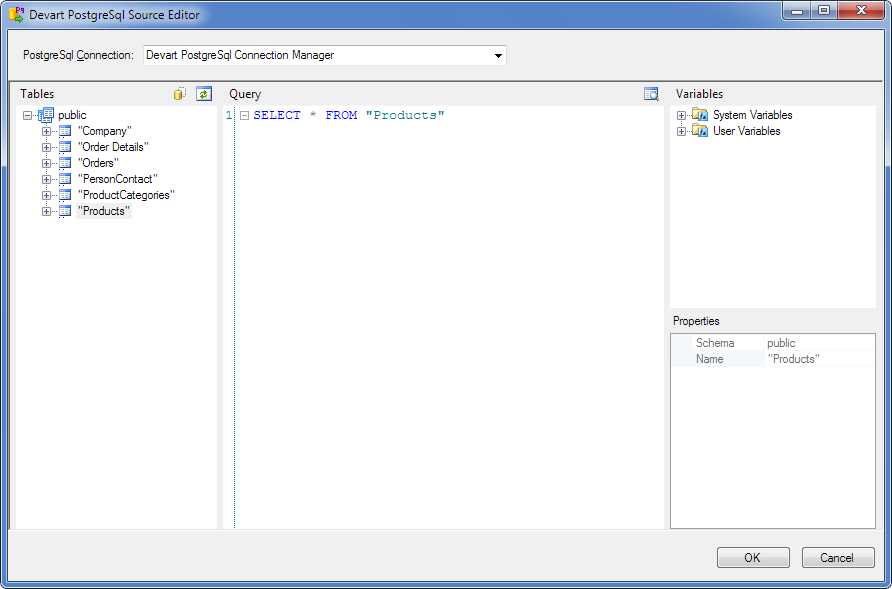This screenshot has height=589, width=892.
Task: Click the "Company" table icon
Action: [65, 131]
